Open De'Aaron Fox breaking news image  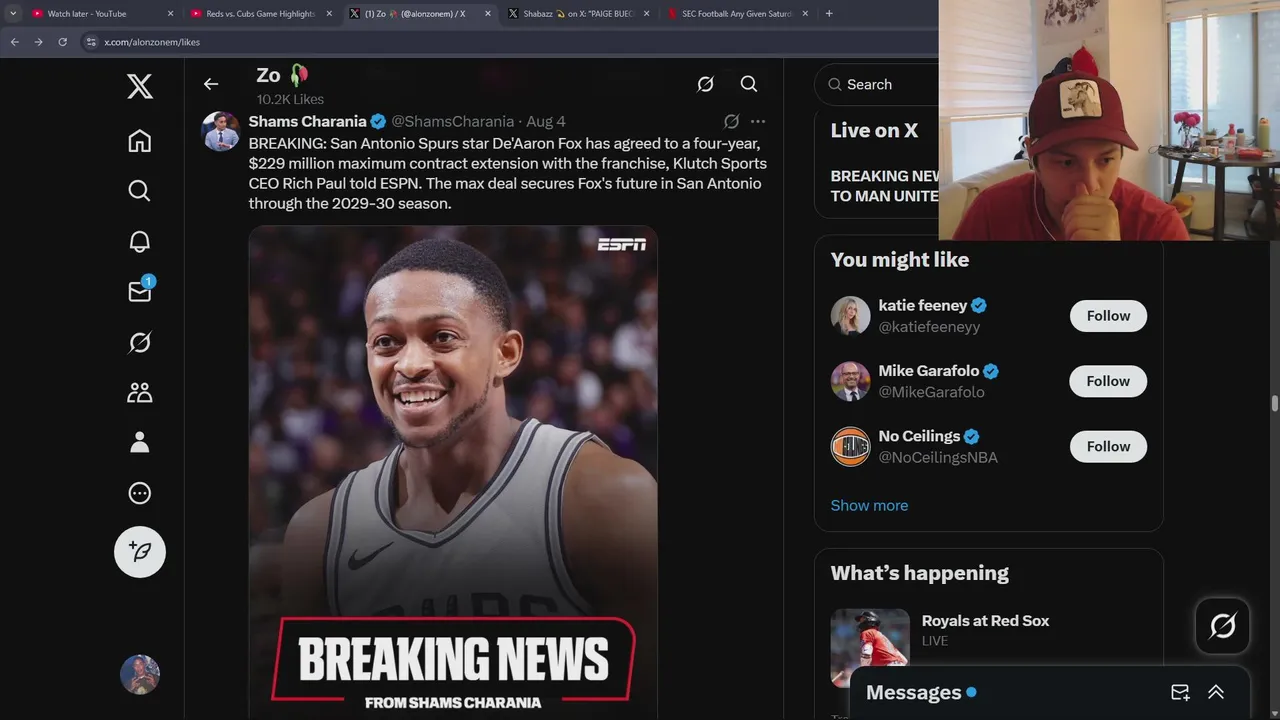[x=453, y=472]
